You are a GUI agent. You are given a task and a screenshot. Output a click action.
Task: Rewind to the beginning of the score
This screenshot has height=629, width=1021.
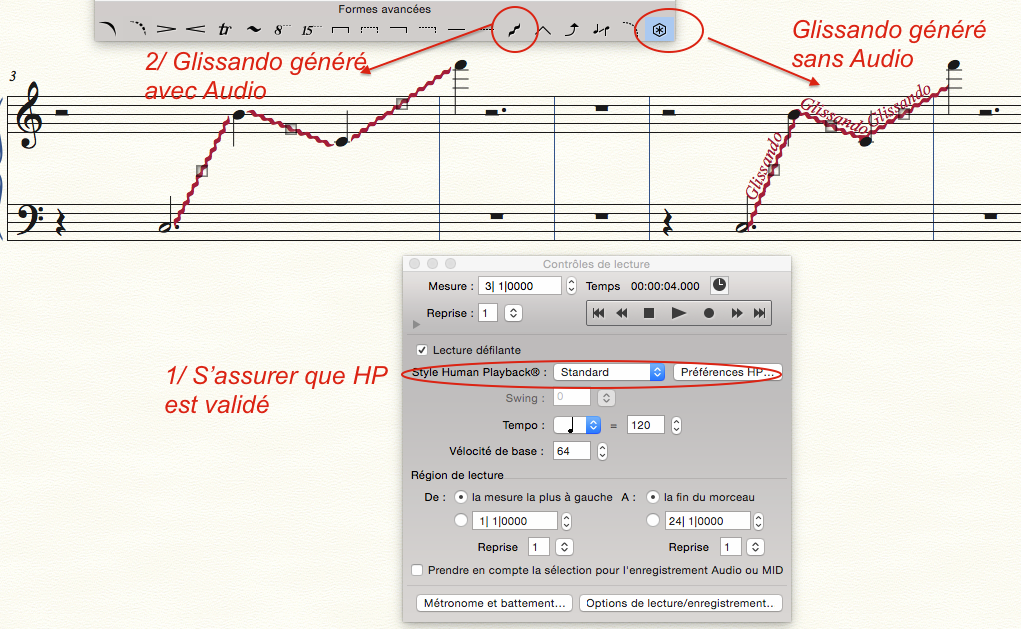pos(598,313)
